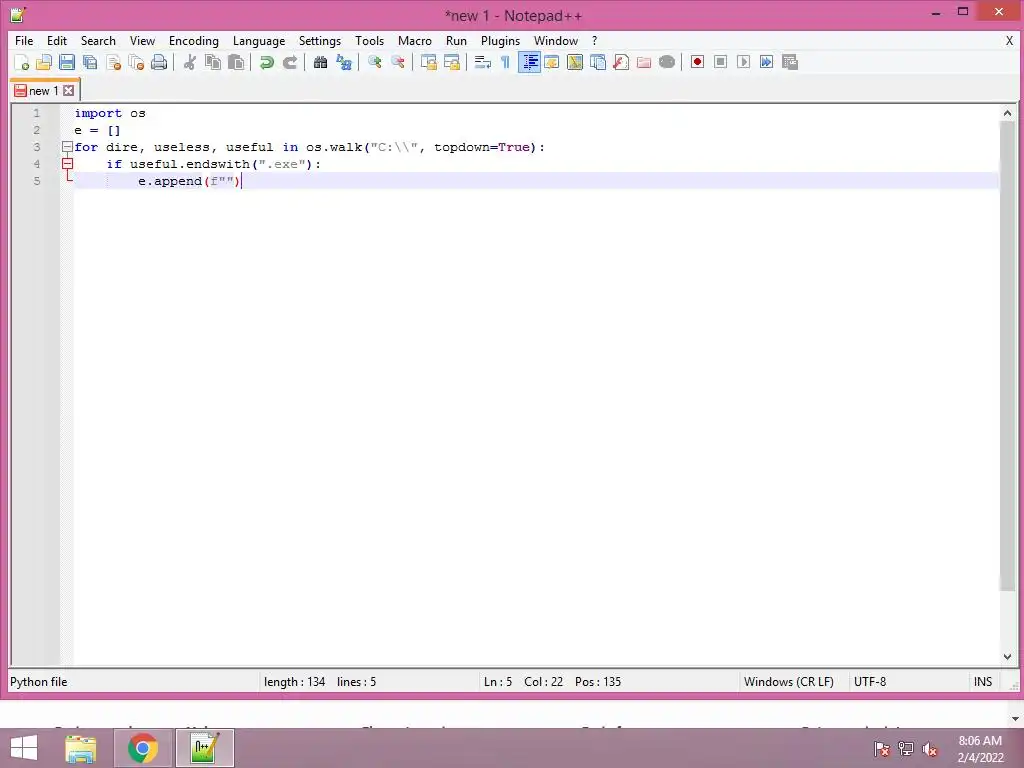The height and width of the screenshot is (768, 1024).
Task: Open the Search menu
Action: coord(98,40)
